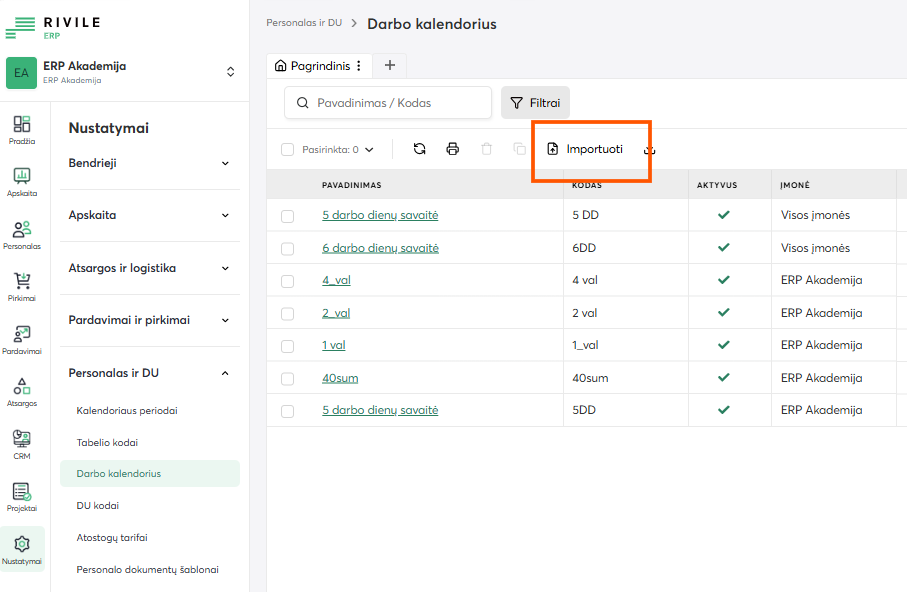Click the copy icon in the toolbar
907x592 pixels.
click(519, 149)
